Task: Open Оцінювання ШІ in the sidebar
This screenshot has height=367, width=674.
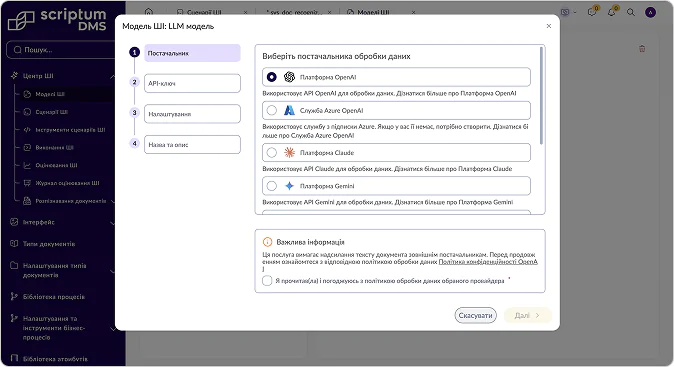Action: [56, 165]
